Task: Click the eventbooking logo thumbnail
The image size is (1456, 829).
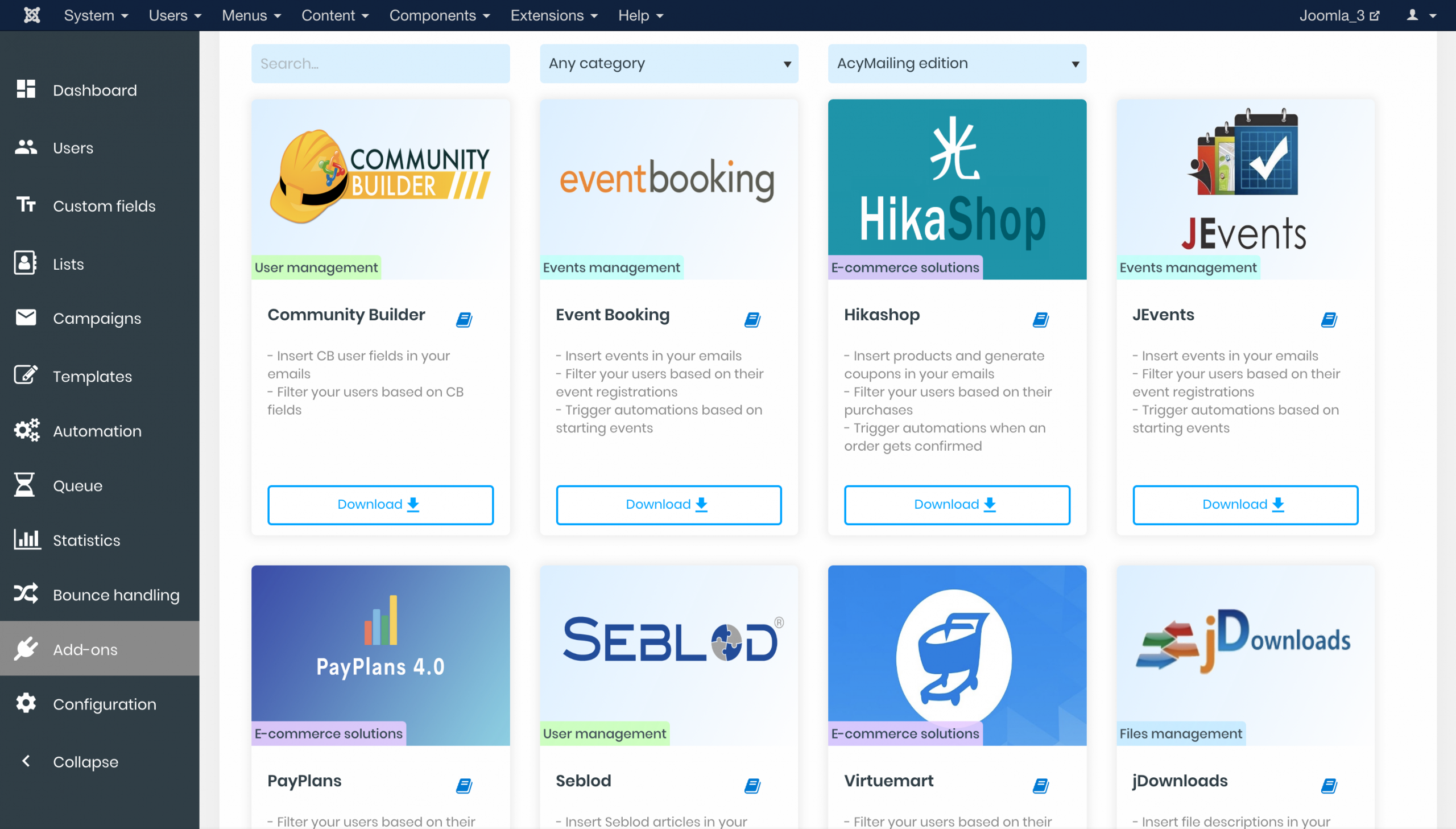Action: [x=668, y=189]
